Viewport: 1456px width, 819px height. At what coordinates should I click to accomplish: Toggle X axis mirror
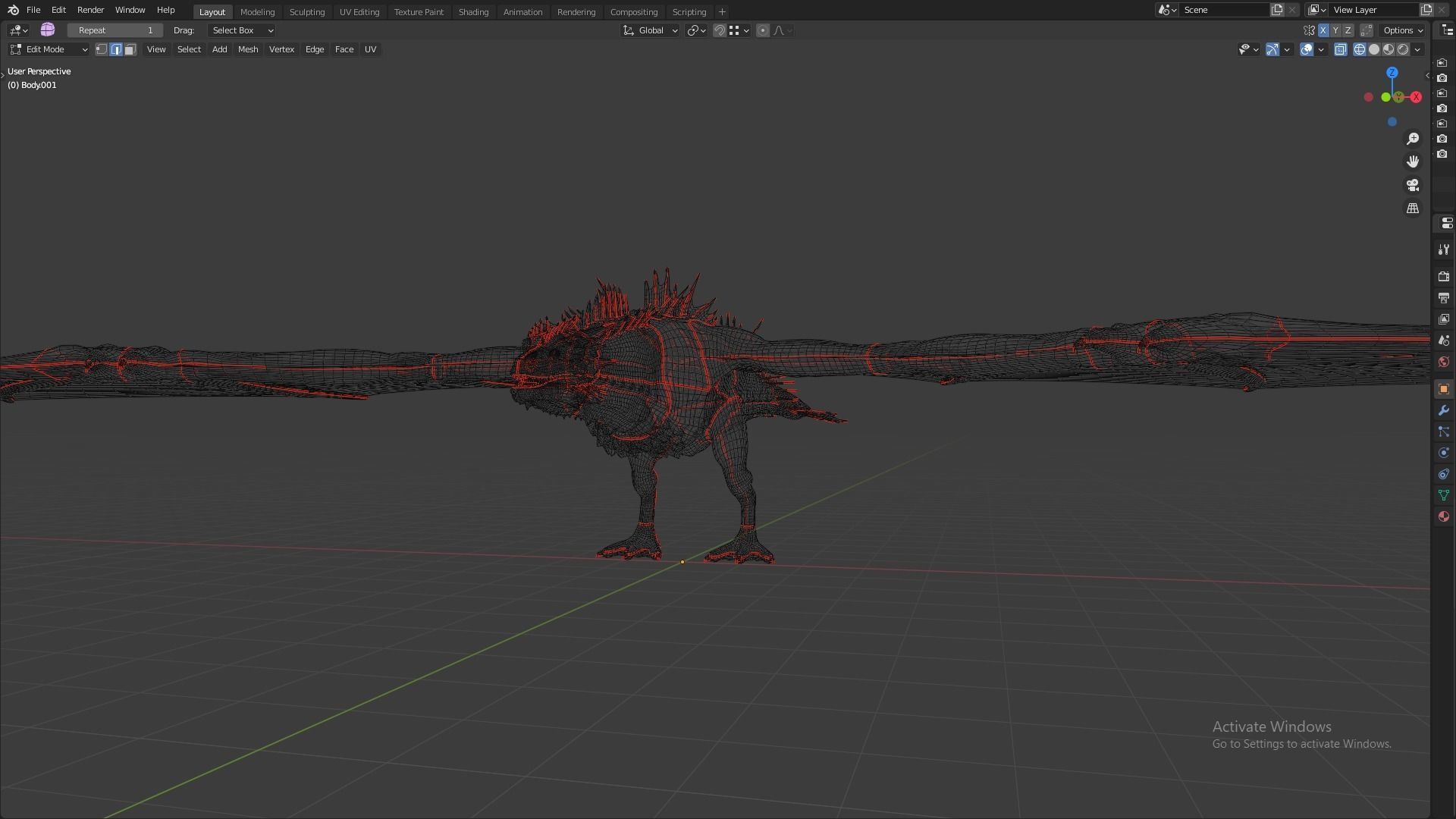pyautogui.click(x=1323, y=30)
